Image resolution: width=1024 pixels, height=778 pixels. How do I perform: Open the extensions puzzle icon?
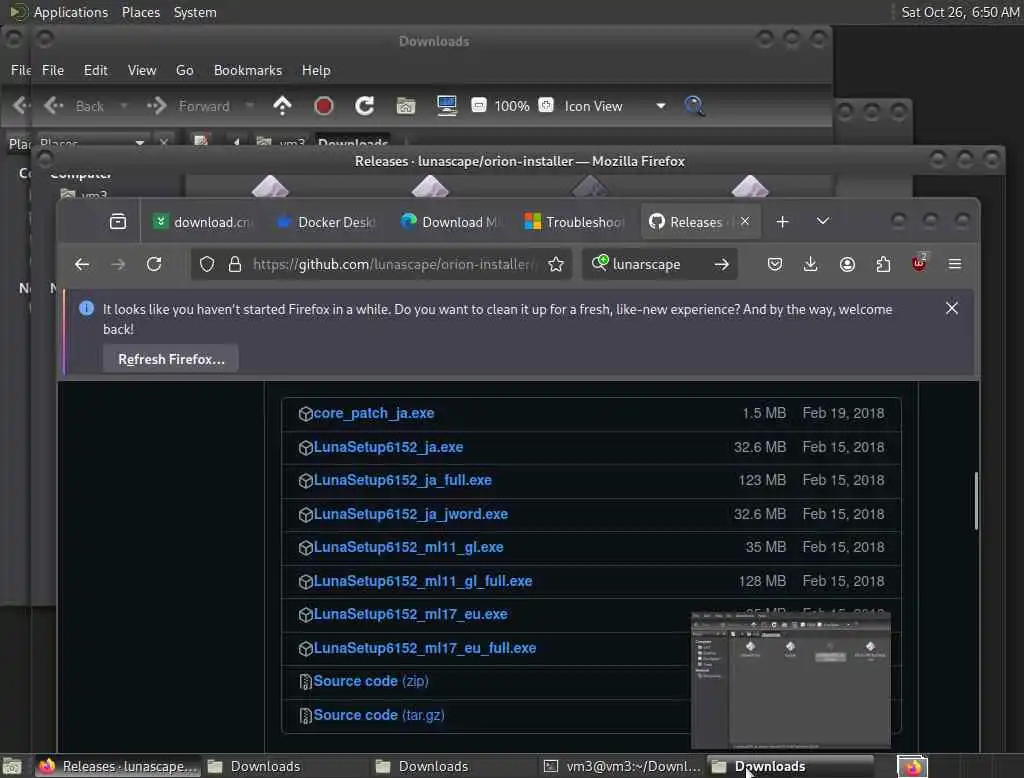(x=883, y=264)
